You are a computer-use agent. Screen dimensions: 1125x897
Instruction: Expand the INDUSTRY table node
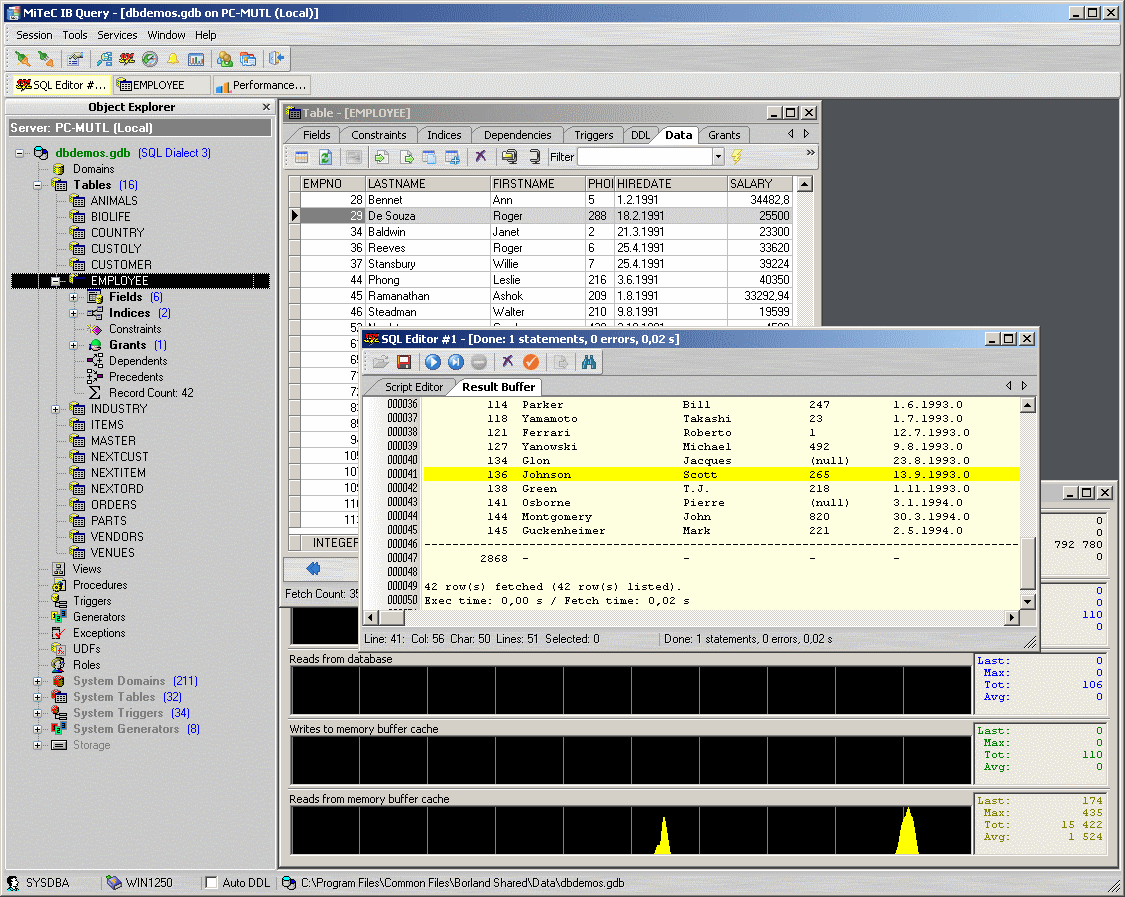56,409
